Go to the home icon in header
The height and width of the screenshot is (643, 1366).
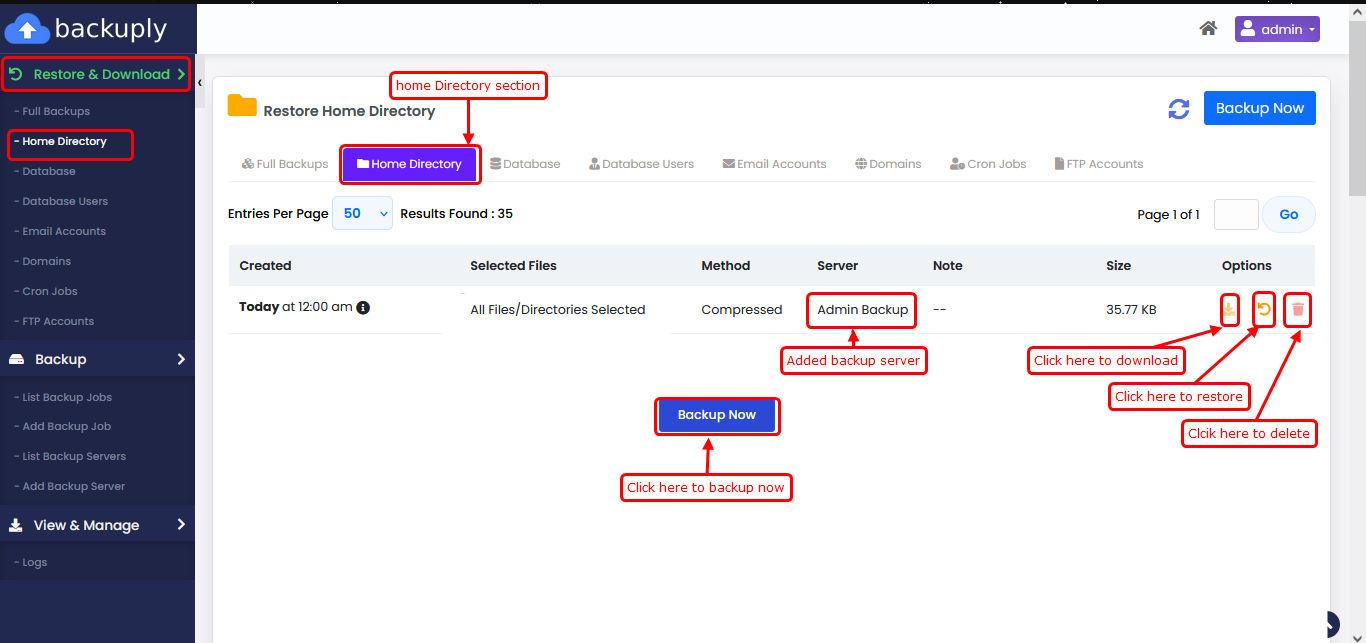[x=1208, y=29]
